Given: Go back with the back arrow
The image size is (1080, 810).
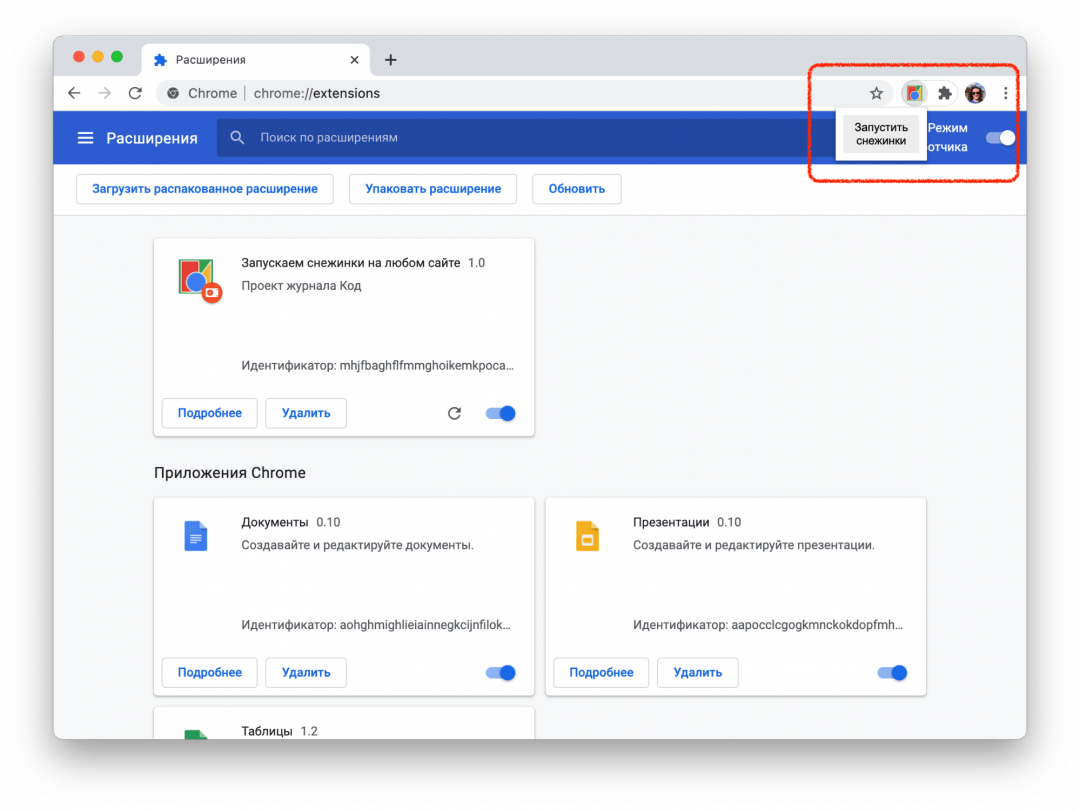Looking at the screenshot, I should (74, 93).
